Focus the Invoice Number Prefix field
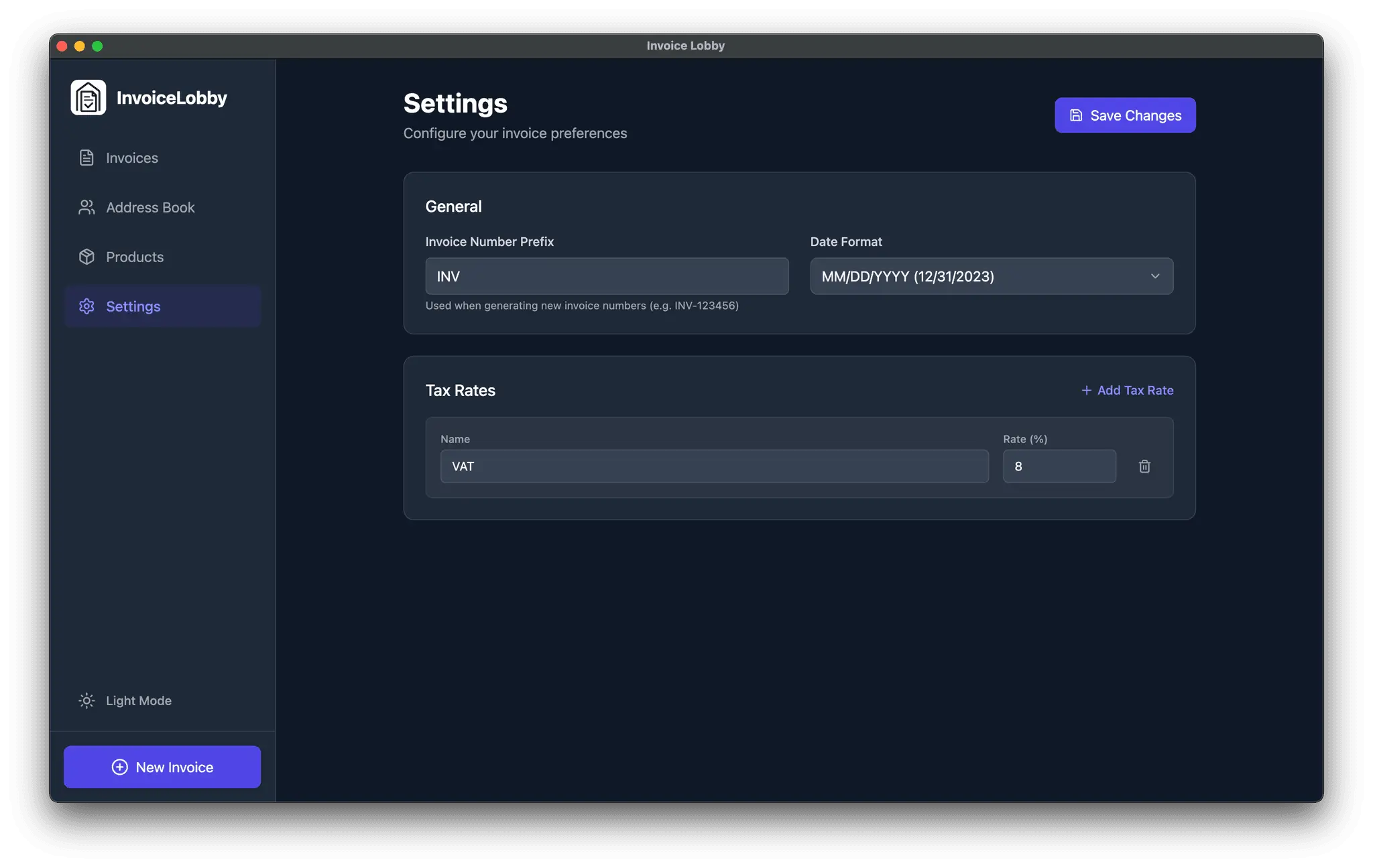The image size is (1373, 868). 607,276
